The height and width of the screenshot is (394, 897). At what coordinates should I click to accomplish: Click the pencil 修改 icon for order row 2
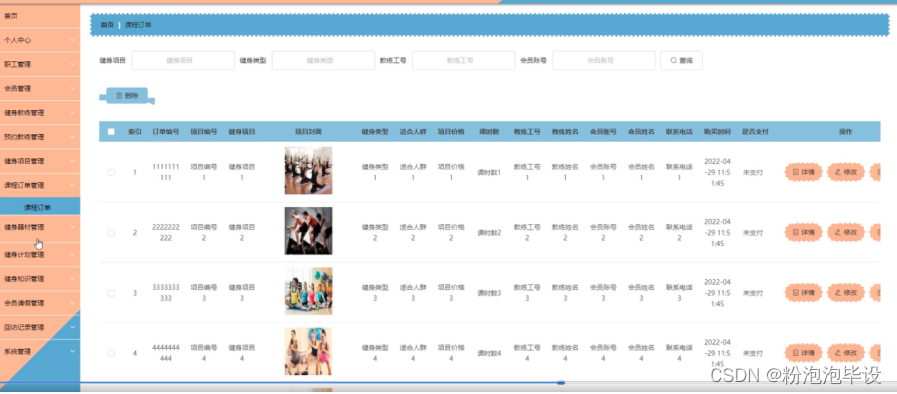pyautogui.click(x=838, y=232)
